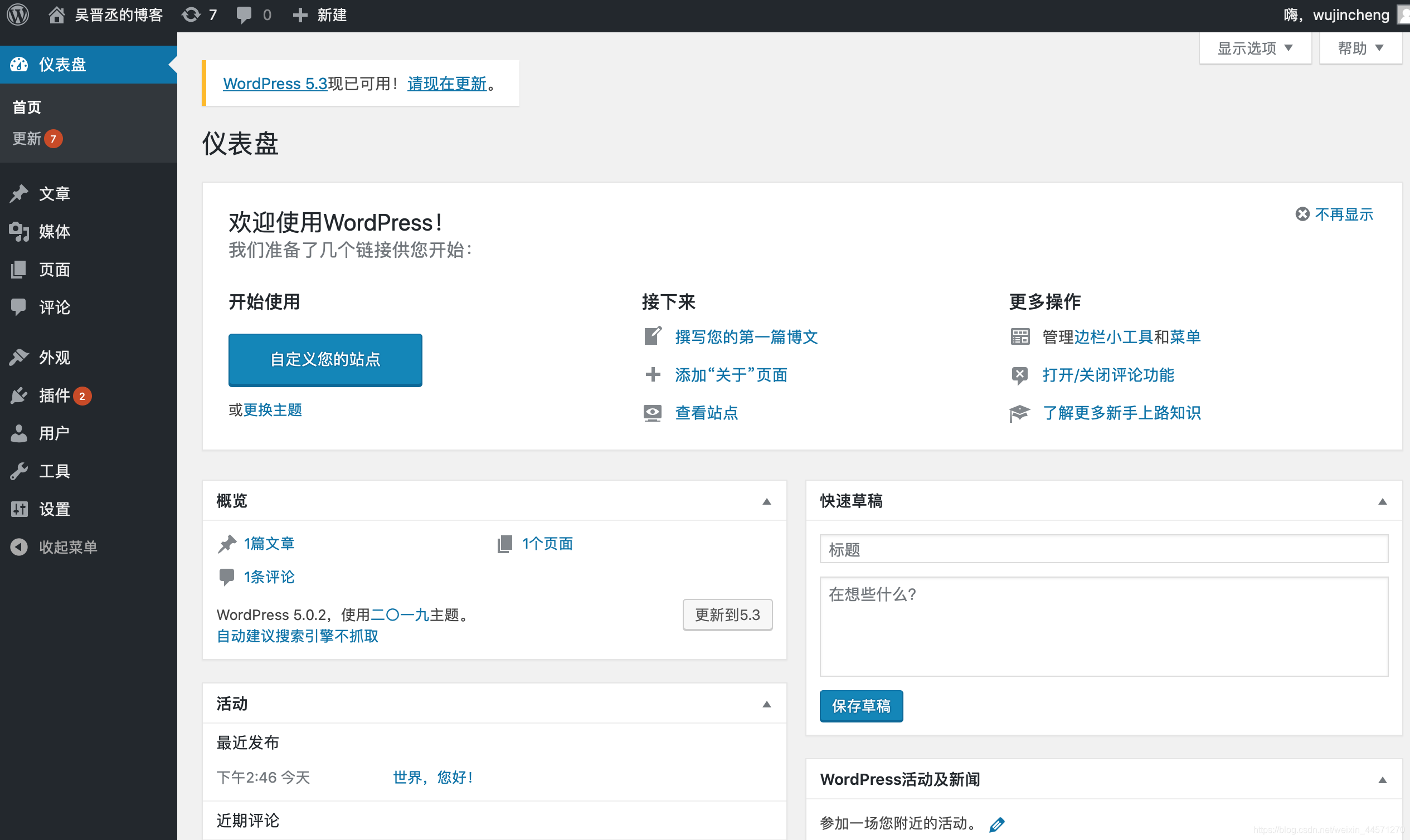Open the 插件 menu label
This screenshot has width=1410, height=840.
(x=55, y=395)
